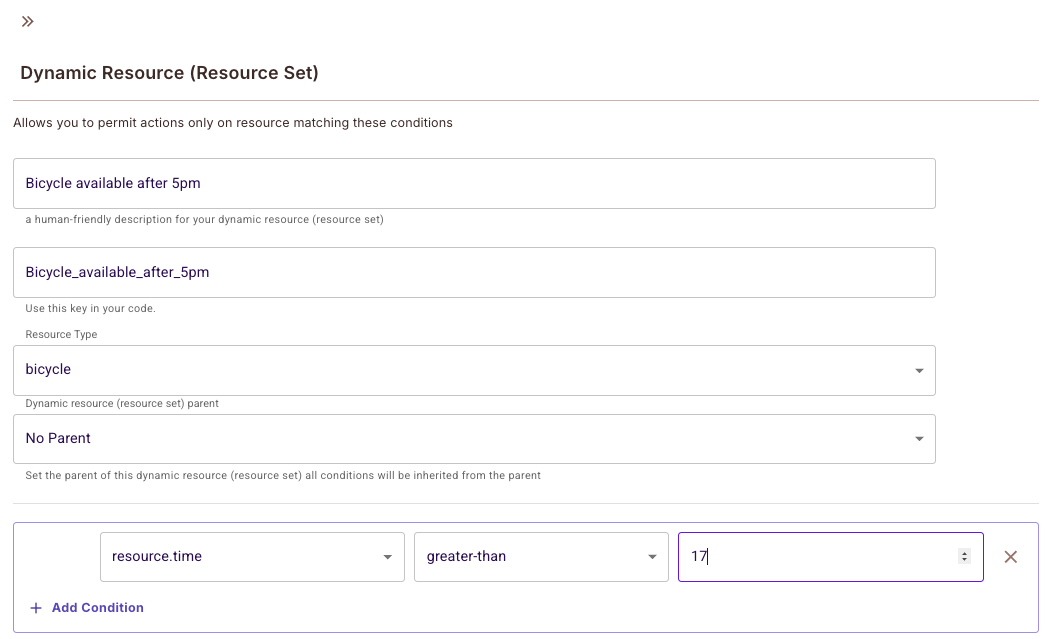1049x639 pixels.
Task: Expand the collapsed sidebar via double-chevron icon
Action: 27,20
